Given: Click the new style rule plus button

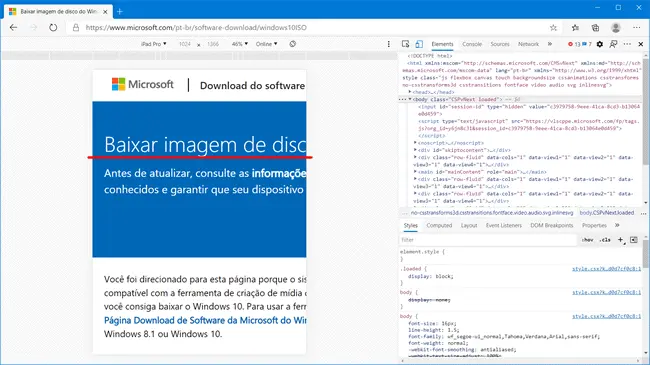Looking at the screenshot, I should click(621, 240).
